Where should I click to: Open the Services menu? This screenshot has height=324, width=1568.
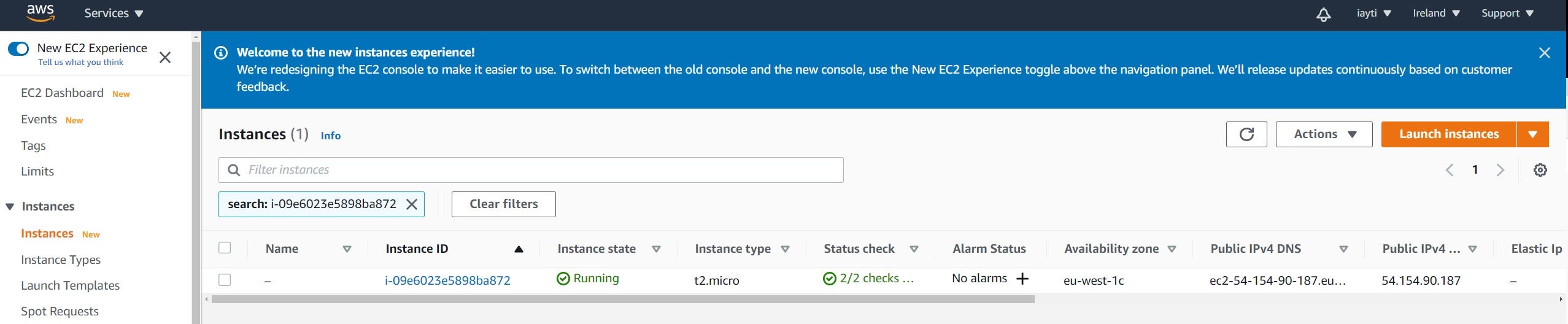click(x=114, y=13)
